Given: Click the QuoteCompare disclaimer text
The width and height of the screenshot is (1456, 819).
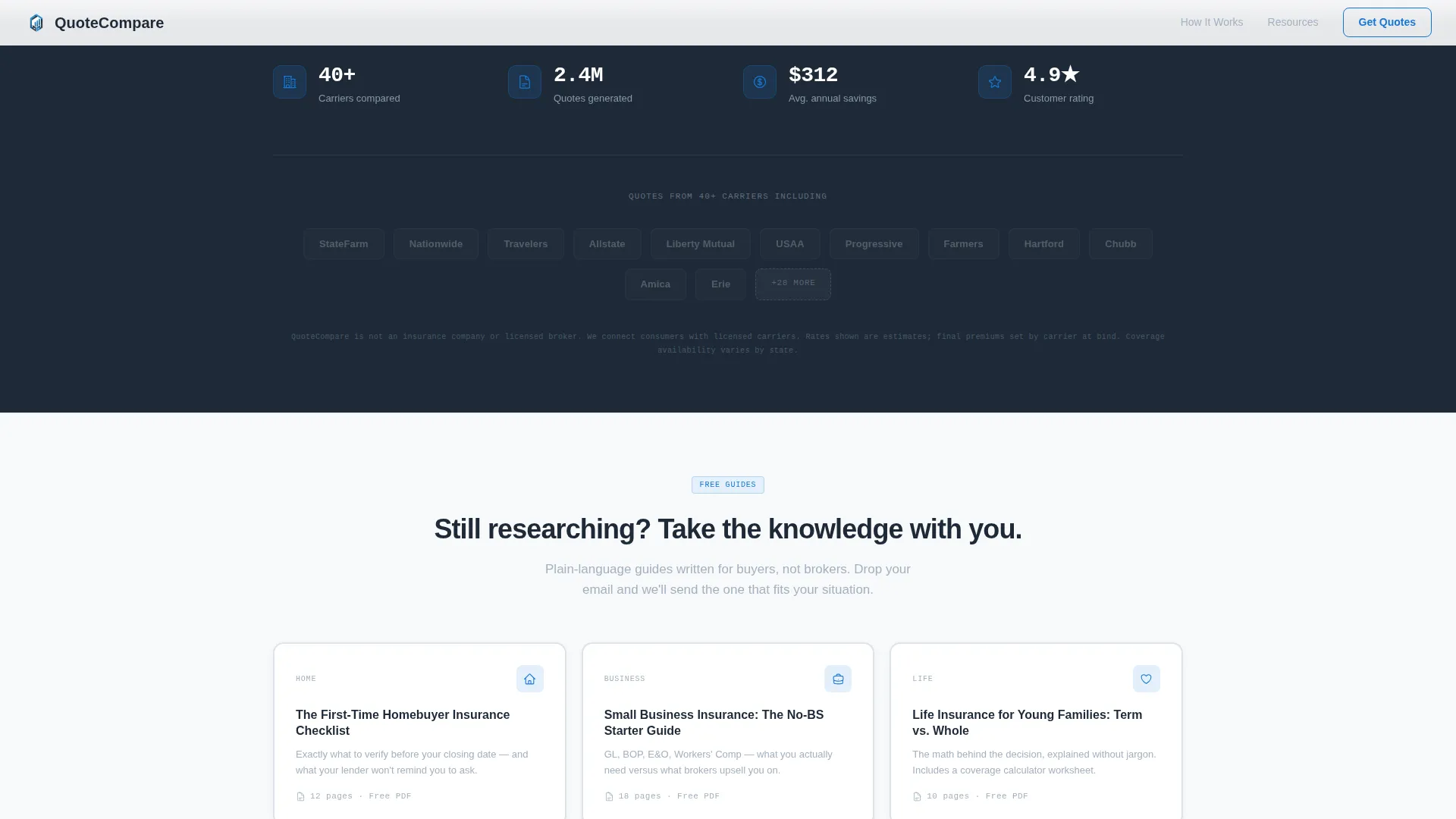Looking at the screenshot, I should tap(728, 344).
